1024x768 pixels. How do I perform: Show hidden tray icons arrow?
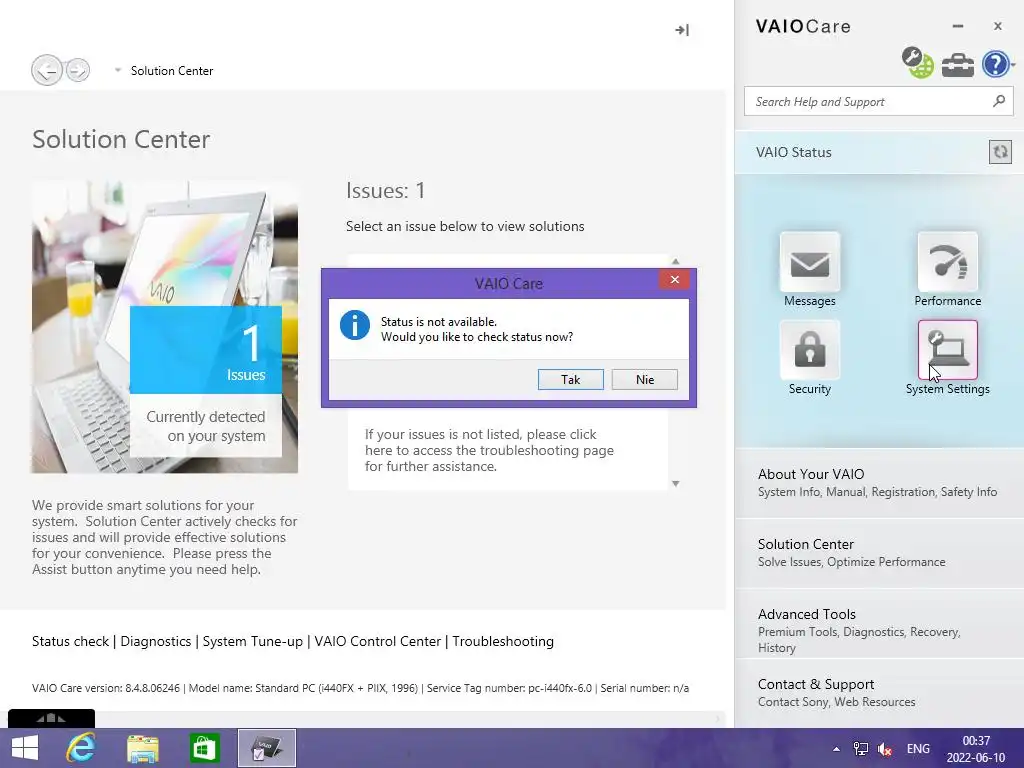tap(836, 749)
